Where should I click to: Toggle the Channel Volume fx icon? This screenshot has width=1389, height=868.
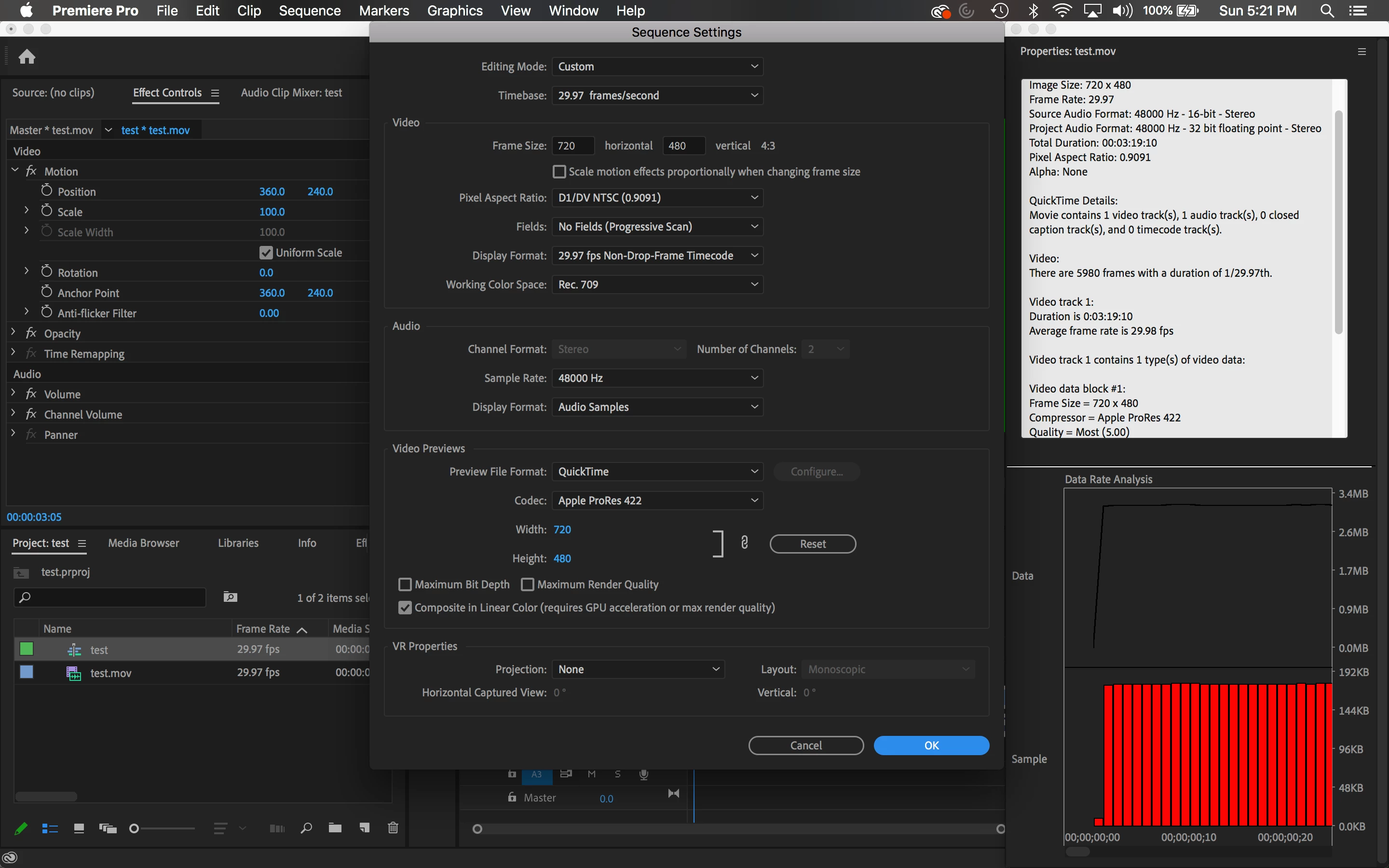[31, 414]
